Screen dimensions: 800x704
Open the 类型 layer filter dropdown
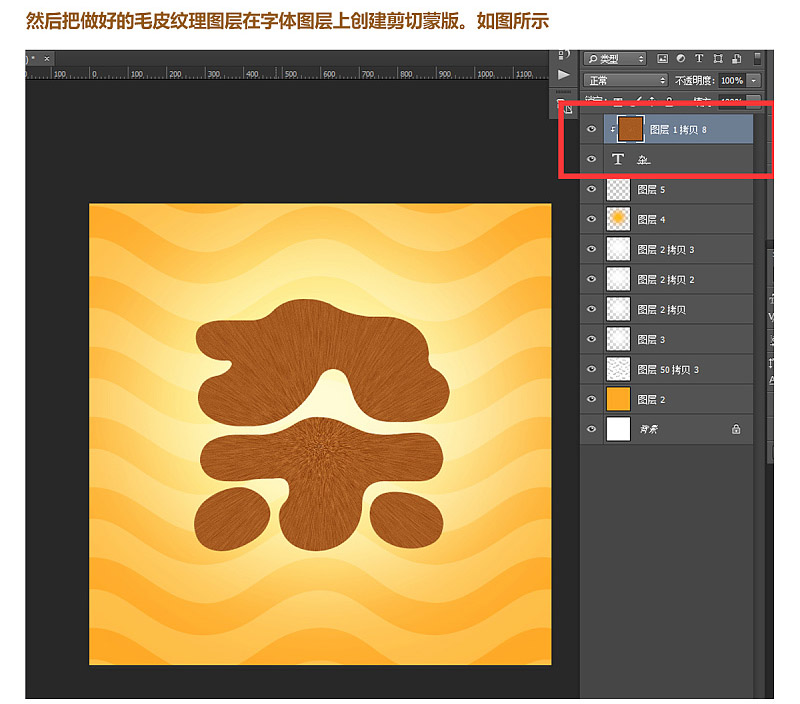[x=615, y=59]
